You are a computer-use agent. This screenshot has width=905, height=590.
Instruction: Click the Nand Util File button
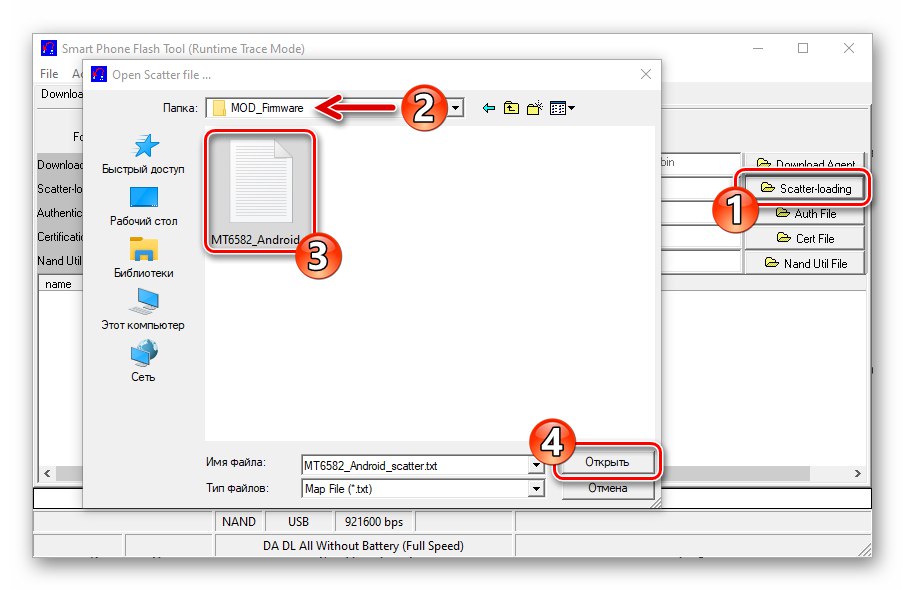805,263
